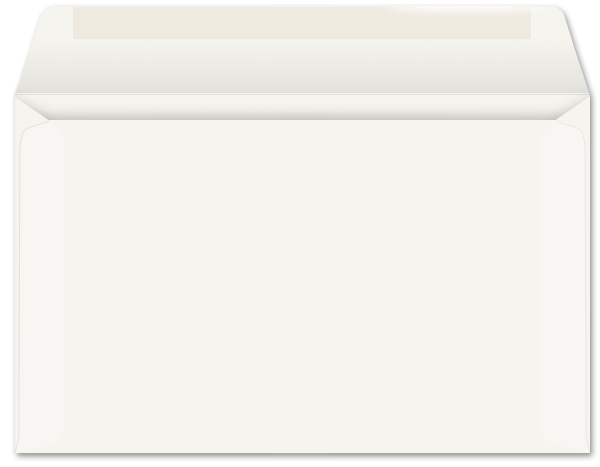Screen dimensions: 600x467
Task: Click the beige adhesive strip on the flap
Action: [x=302, y=23]
